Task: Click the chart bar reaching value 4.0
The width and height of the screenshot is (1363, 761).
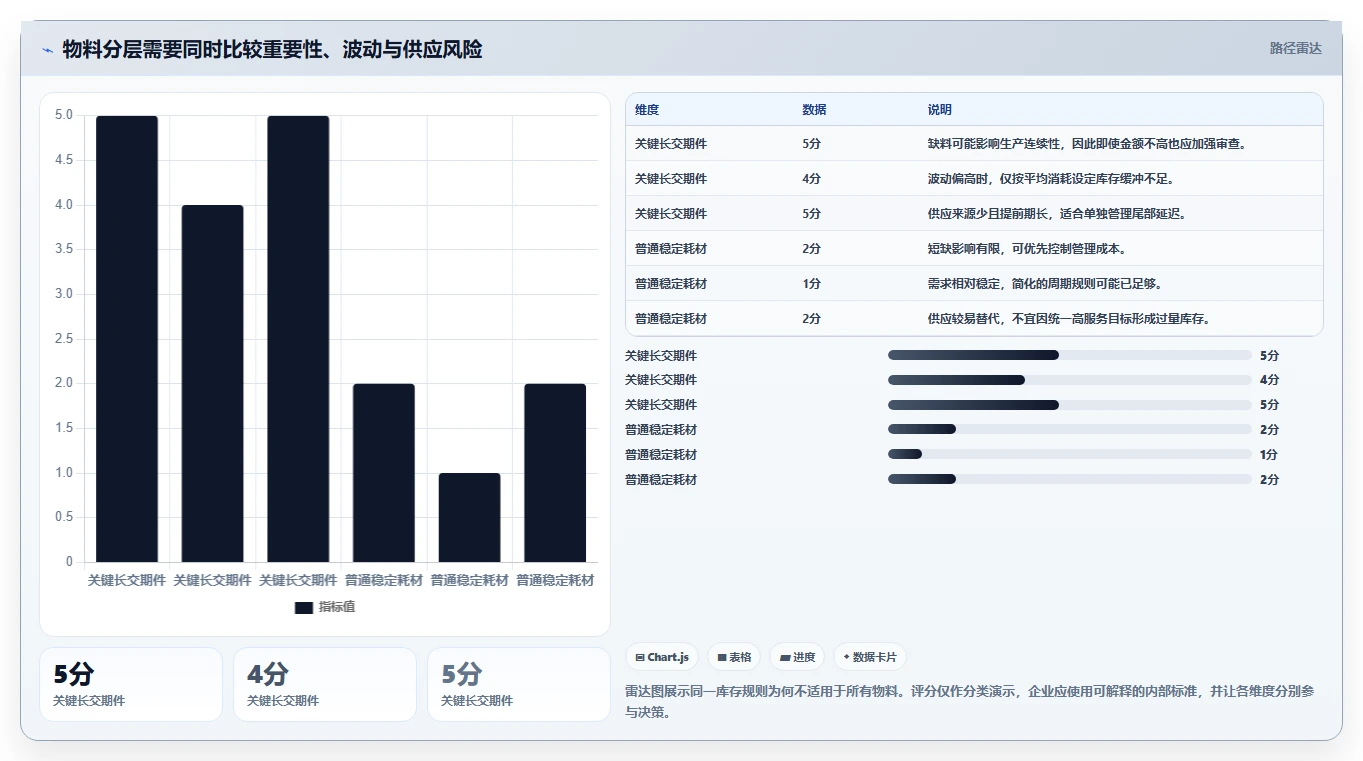Action: point(212,384)
